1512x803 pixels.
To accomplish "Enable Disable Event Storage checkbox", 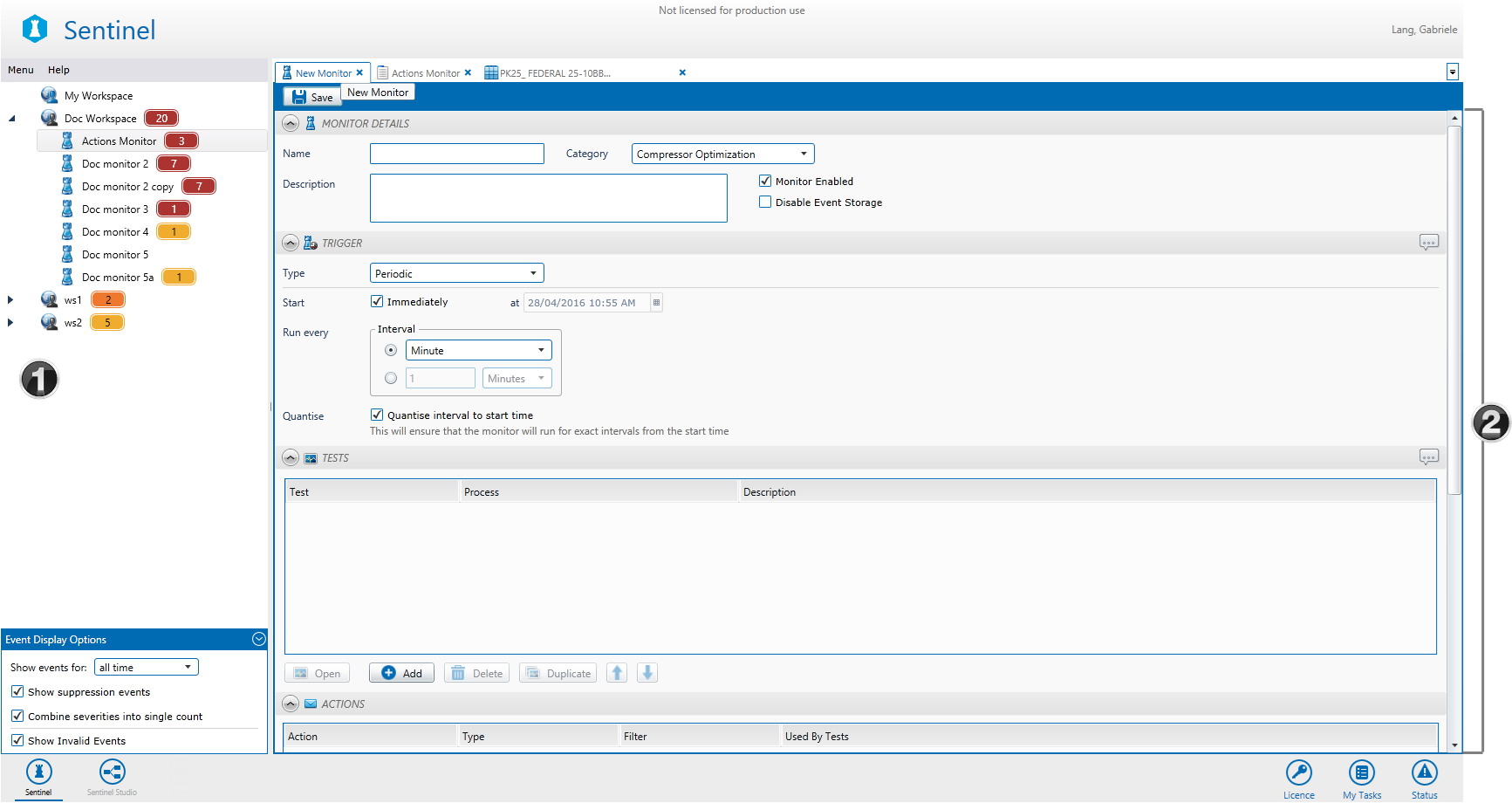I will (765, 202).
